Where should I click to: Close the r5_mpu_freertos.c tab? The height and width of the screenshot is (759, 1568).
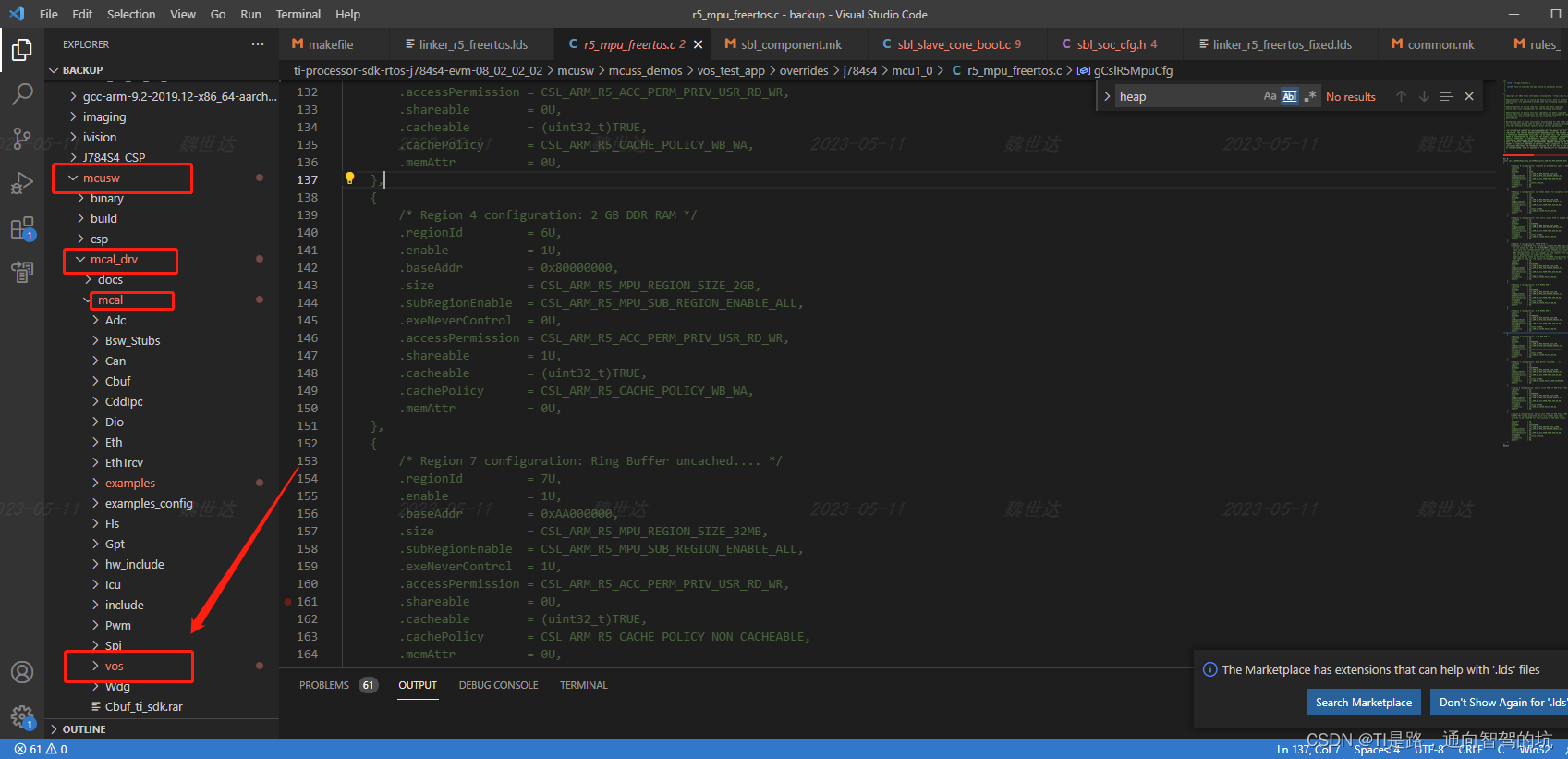click(698, 44)
